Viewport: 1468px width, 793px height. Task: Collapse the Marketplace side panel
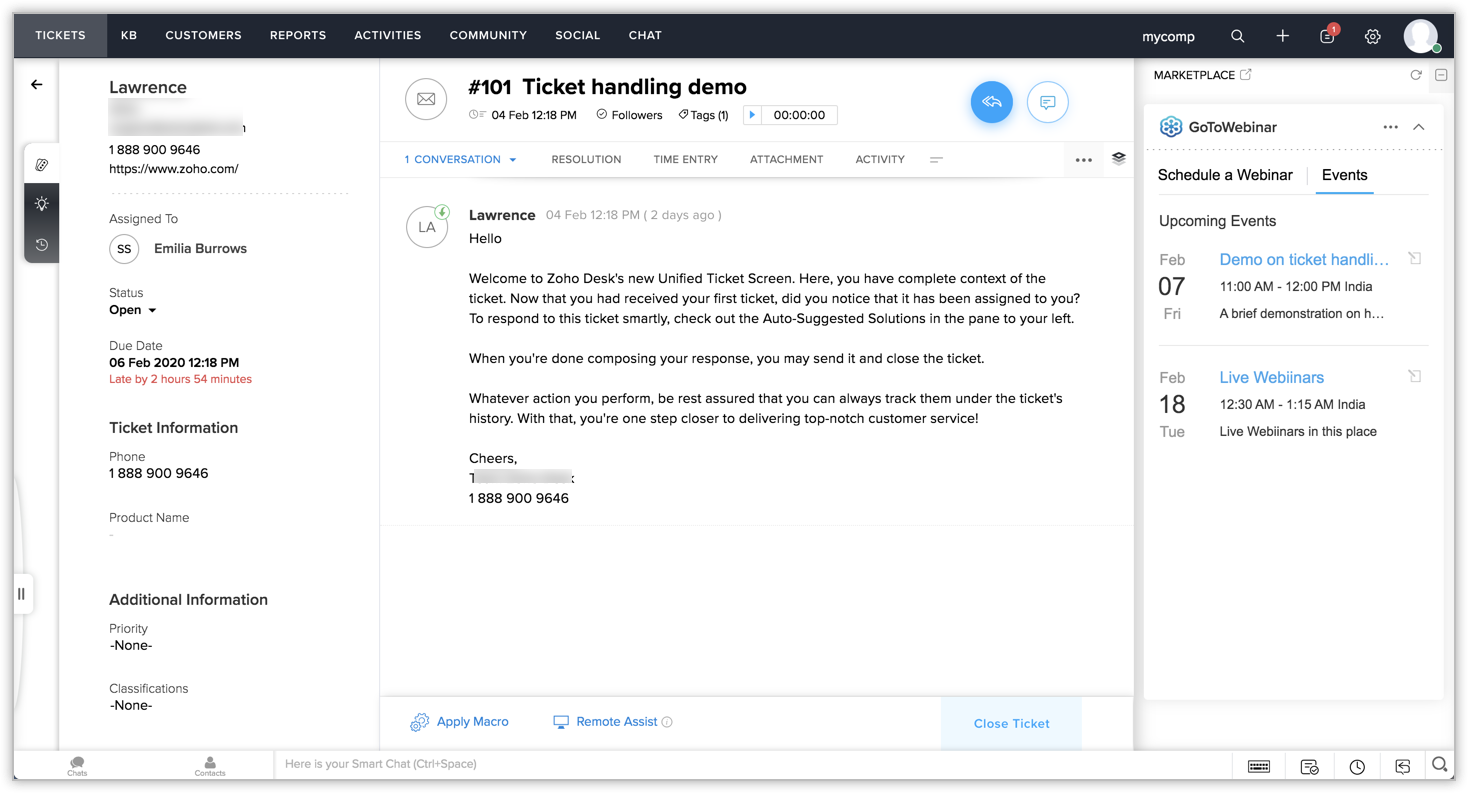pos(1441,75)
